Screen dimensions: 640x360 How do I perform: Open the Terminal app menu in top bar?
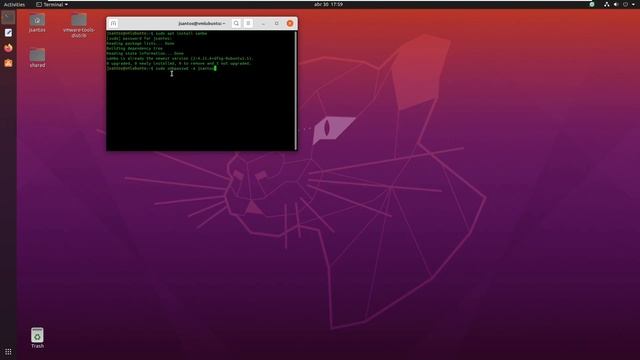tap(52, 4)
